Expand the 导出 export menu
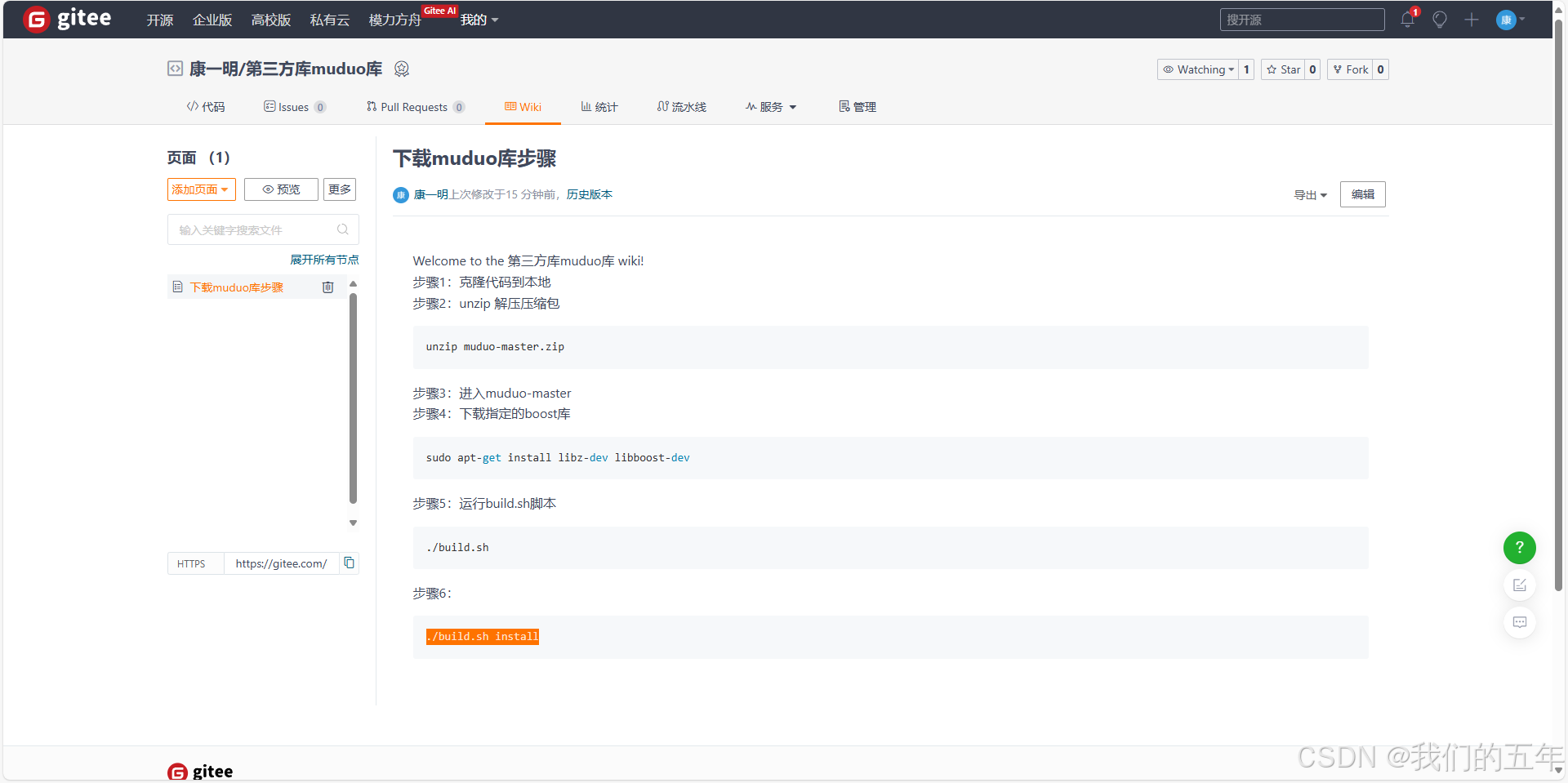The width and height of the screenshot is (1568, 783). pos(1310,195)
